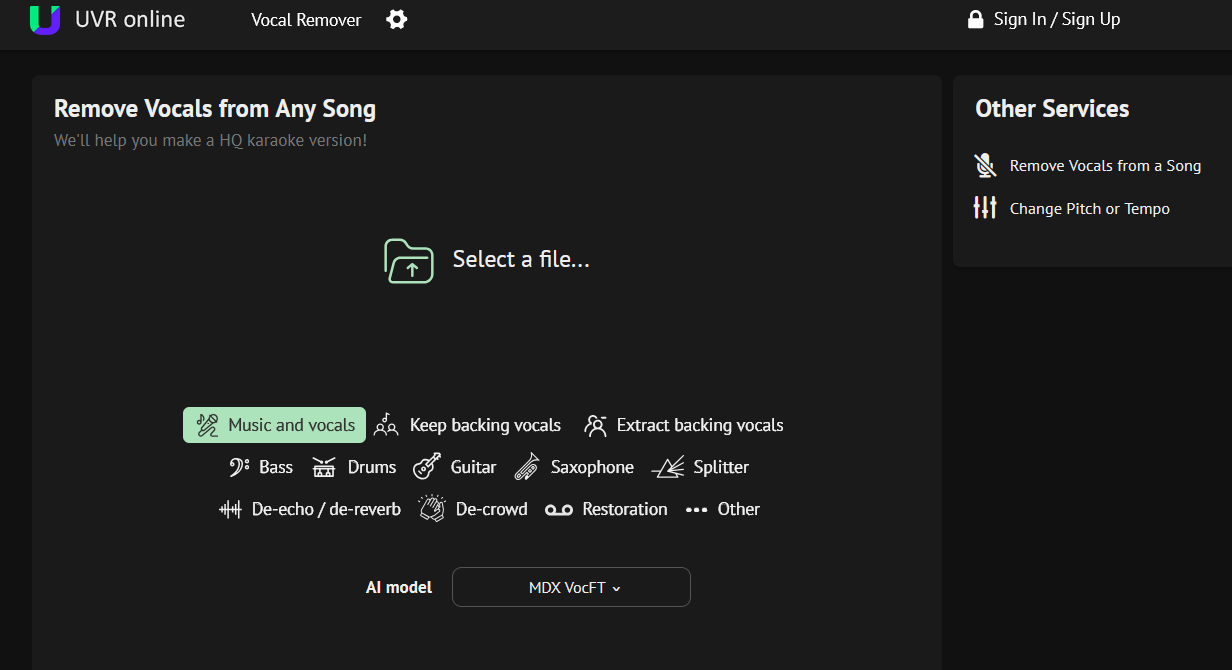Choose the Extract backing vocals option
The width and height of the screenshot is (1232, 670).
pyautogui.click(x=684, y=425)
